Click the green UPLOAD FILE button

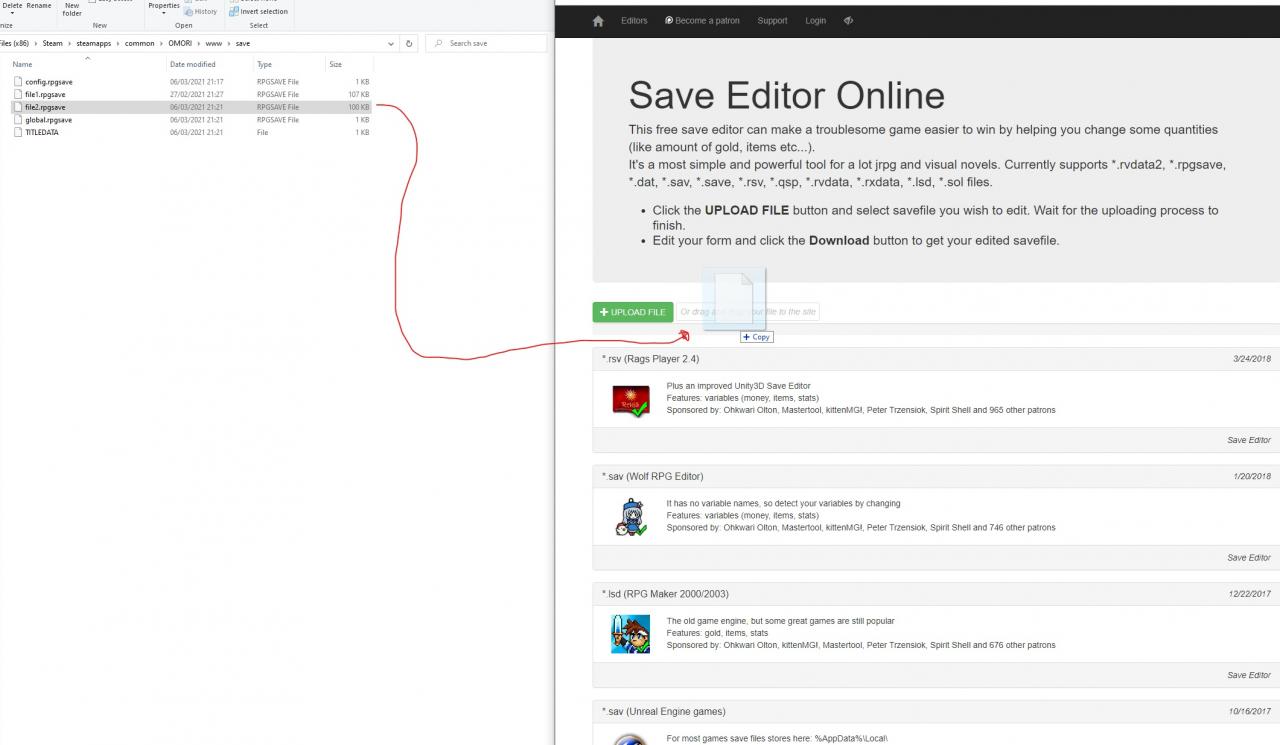click(632, 312)
